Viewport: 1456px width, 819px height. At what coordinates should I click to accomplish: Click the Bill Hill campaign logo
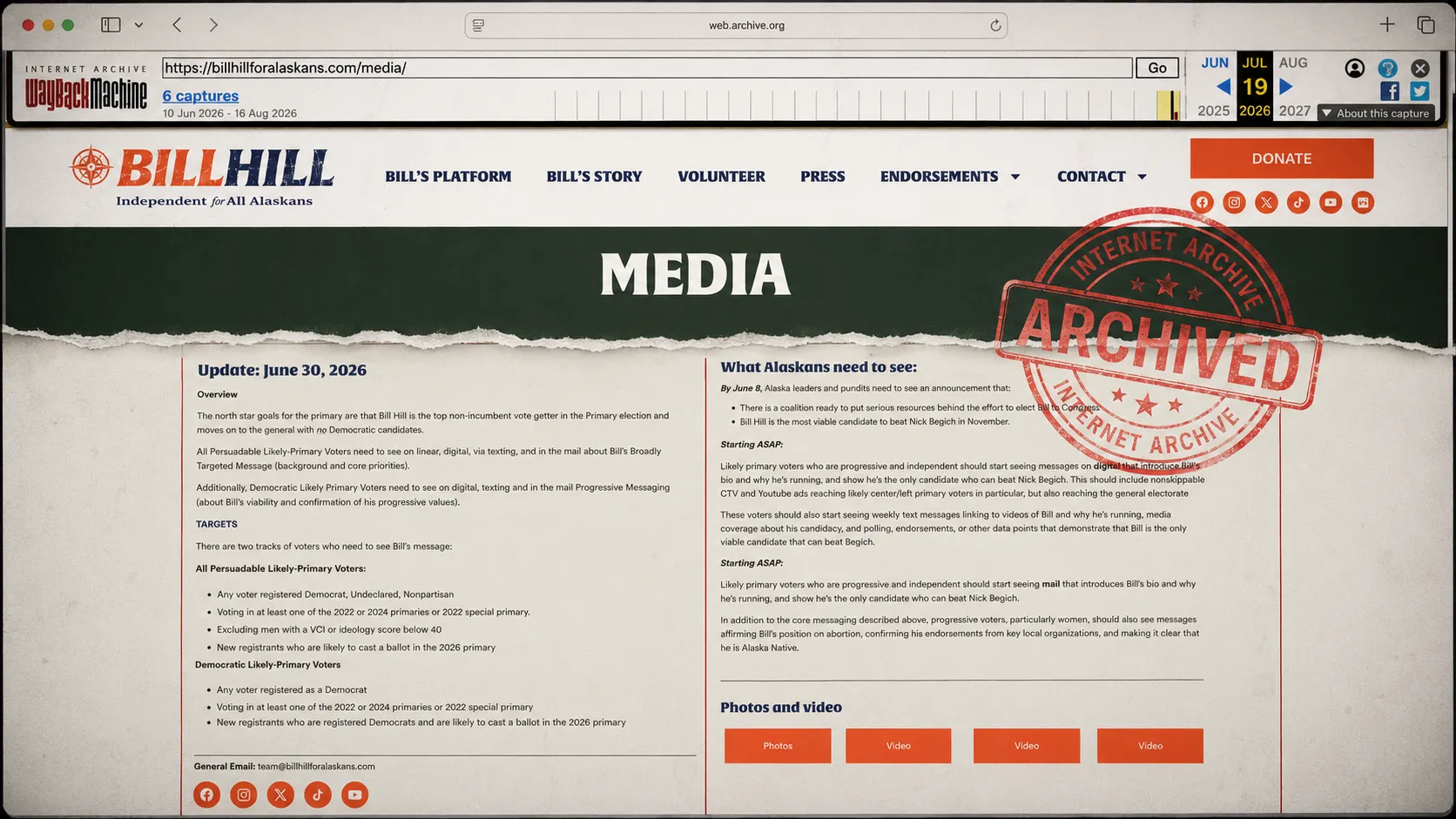[202, 177]
